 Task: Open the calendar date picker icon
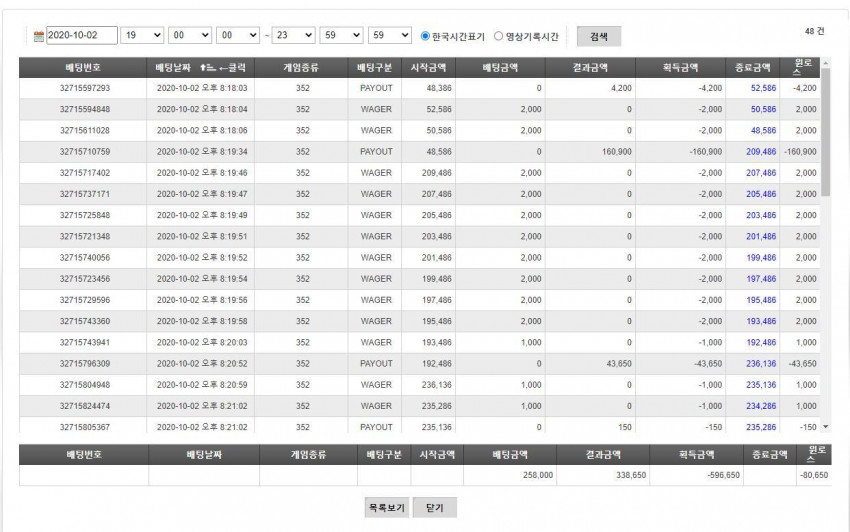(x=38, y=36)
